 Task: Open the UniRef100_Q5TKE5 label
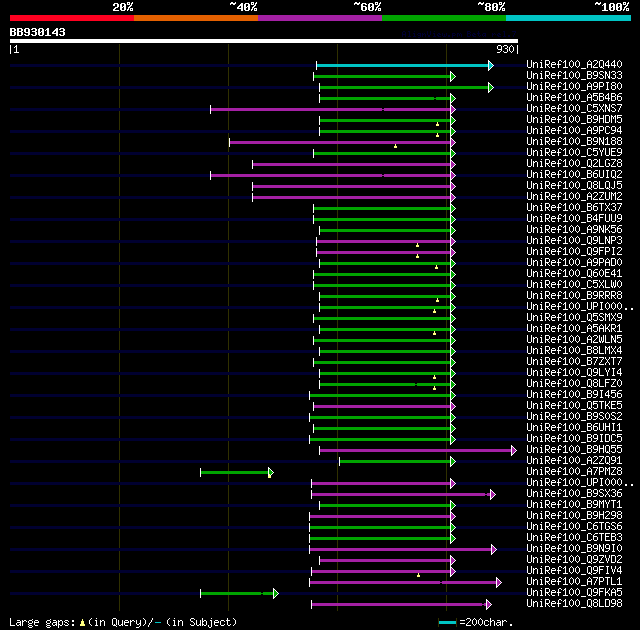click(574, 406)
